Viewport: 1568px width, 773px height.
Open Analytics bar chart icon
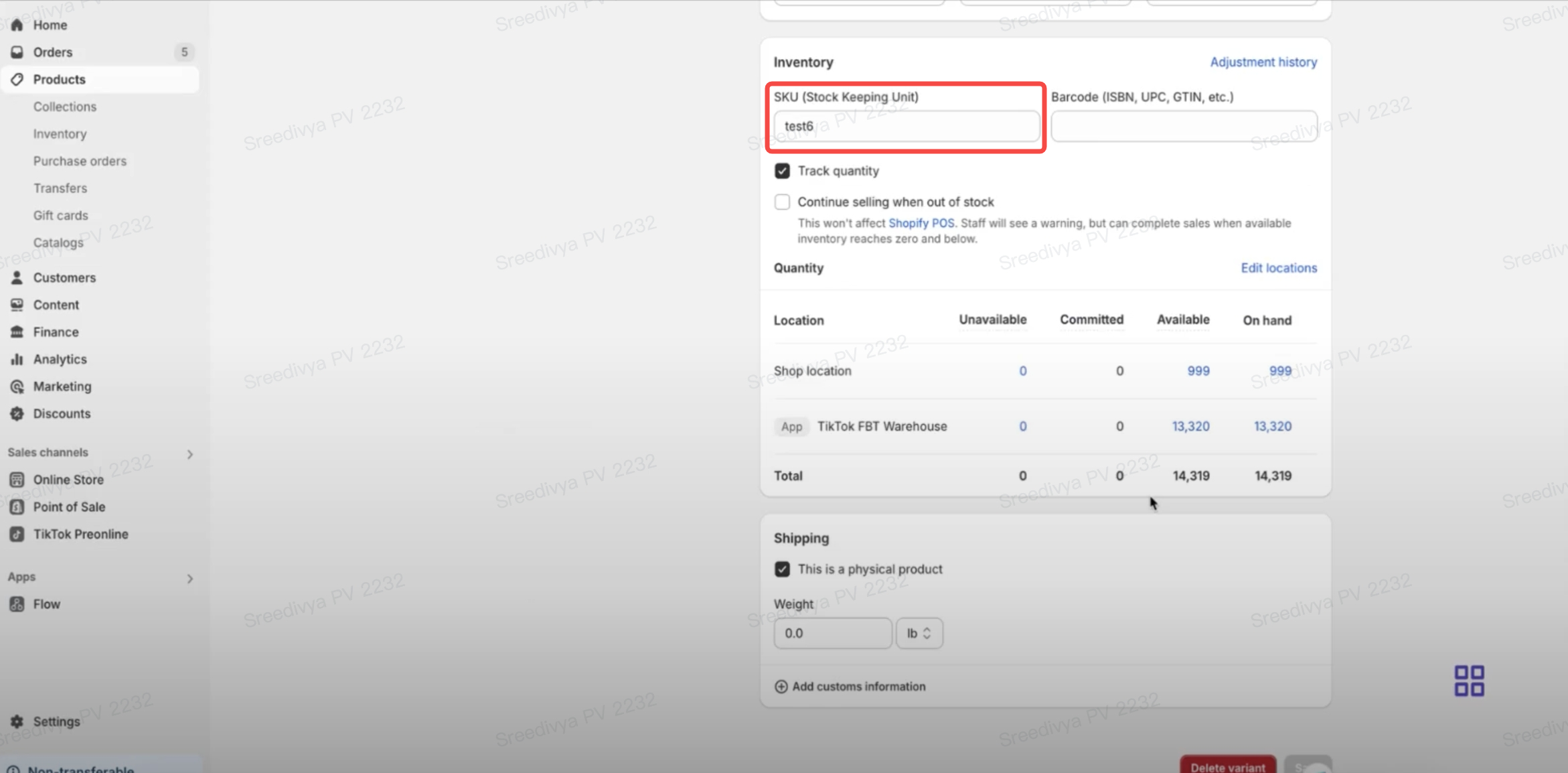pos(17,359)
